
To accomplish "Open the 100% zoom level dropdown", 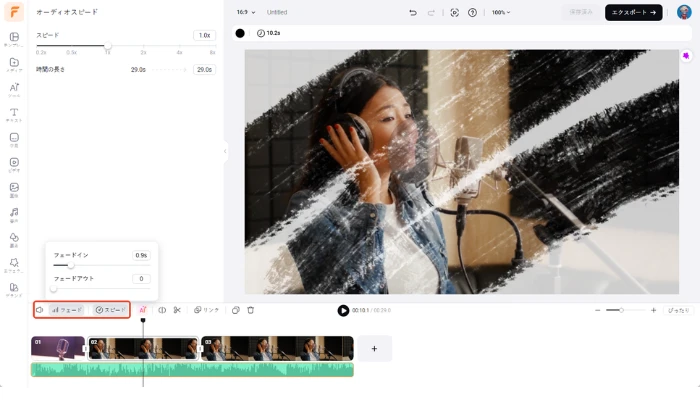I will (x=500, y=13).
